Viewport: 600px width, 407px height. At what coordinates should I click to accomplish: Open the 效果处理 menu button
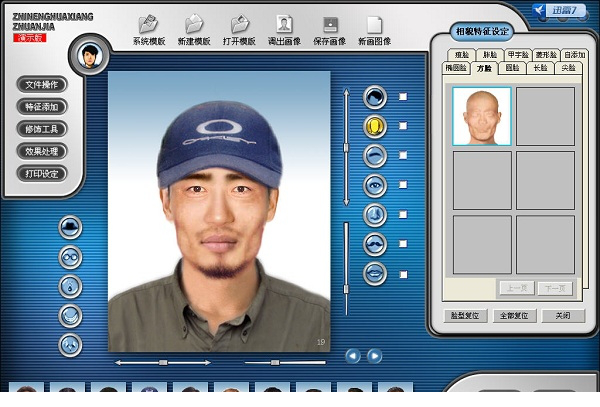42,151
